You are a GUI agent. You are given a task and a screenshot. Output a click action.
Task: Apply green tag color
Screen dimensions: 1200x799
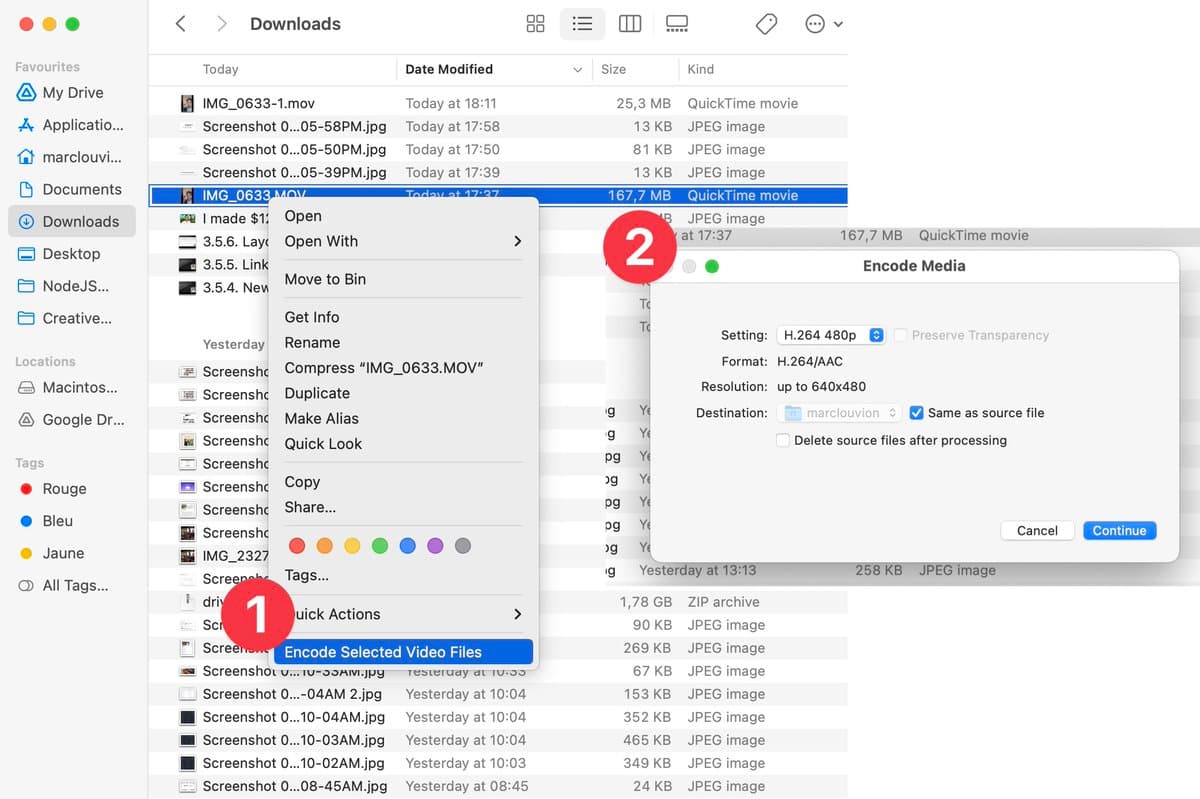pos(379,546)
